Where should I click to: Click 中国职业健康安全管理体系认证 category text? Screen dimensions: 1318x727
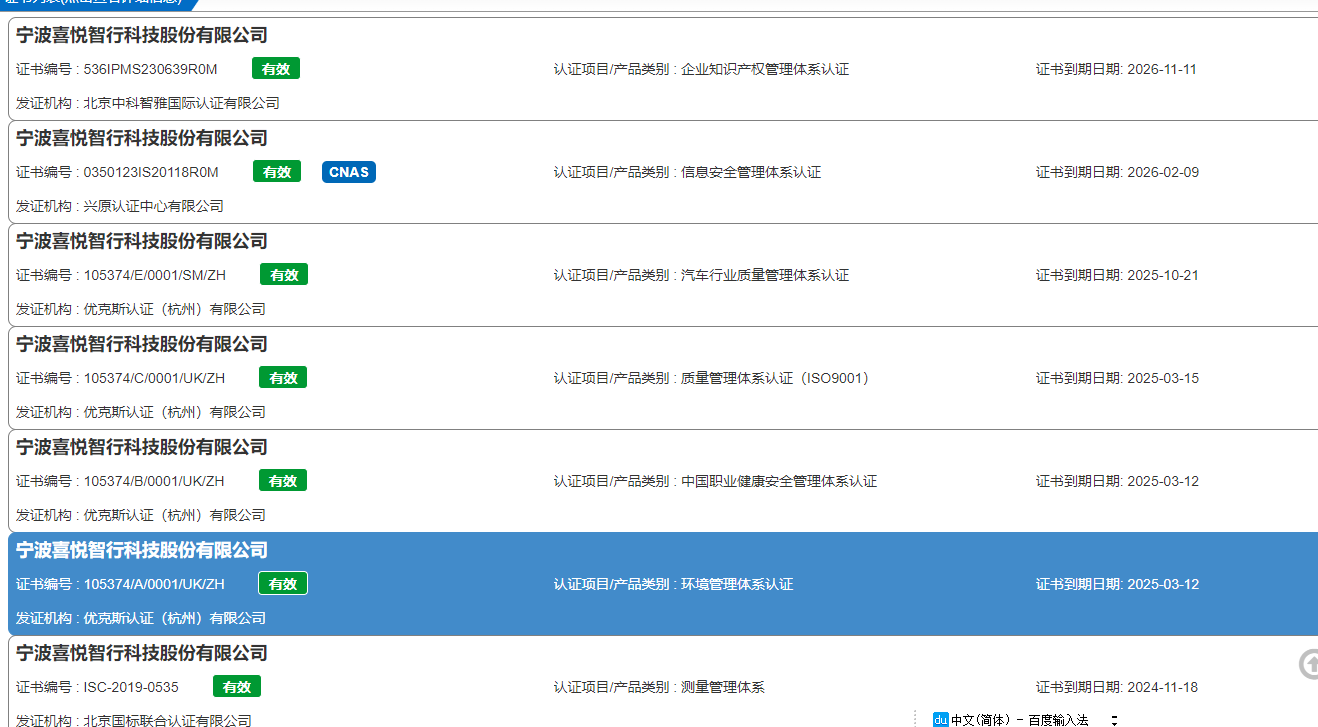pos(779,481)
